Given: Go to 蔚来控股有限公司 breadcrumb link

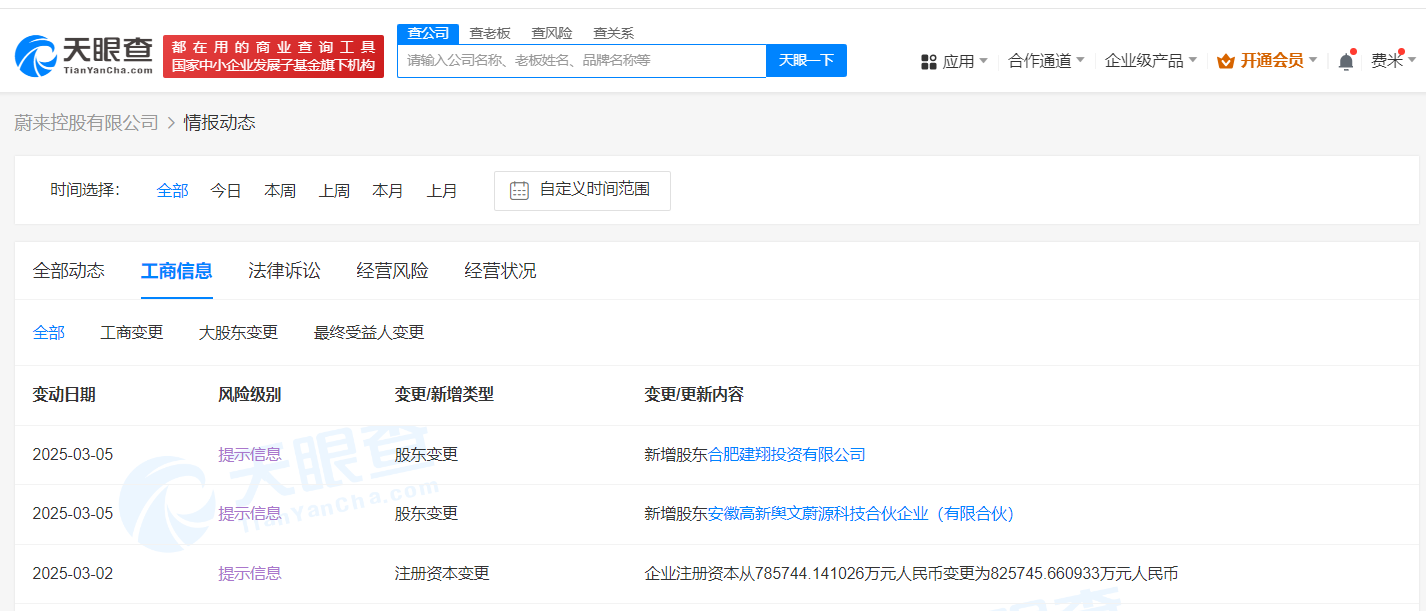Looking at the screenshot, I should coord(86,123).
